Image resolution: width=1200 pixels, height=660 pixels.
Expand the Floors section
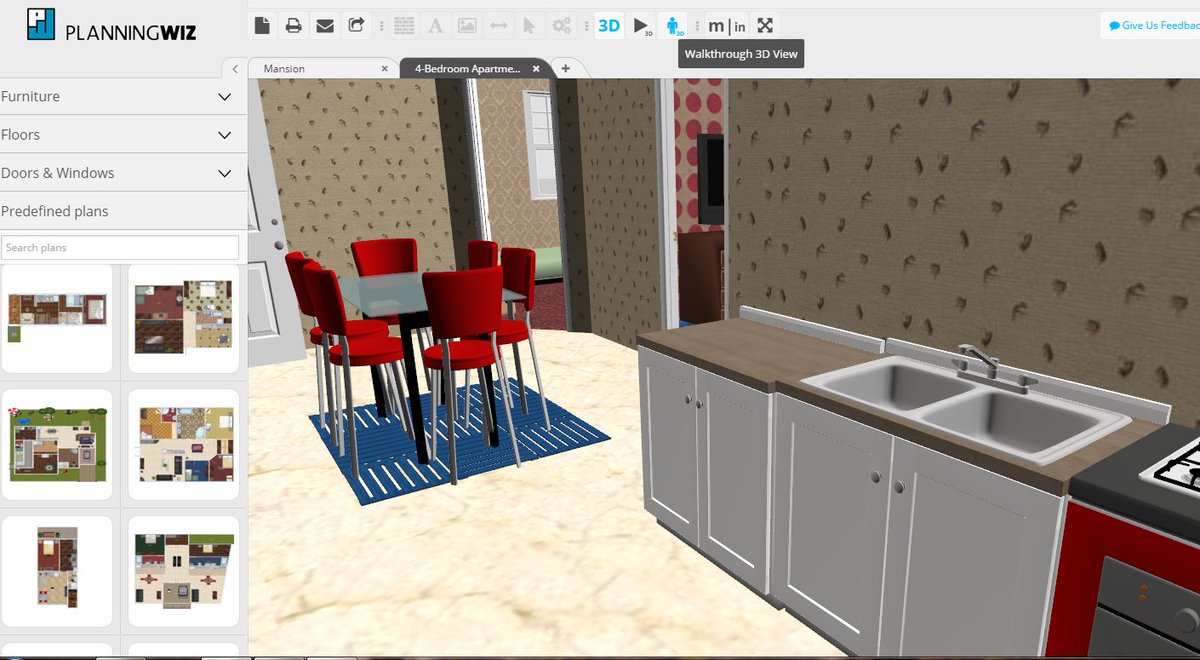point(123,135)
